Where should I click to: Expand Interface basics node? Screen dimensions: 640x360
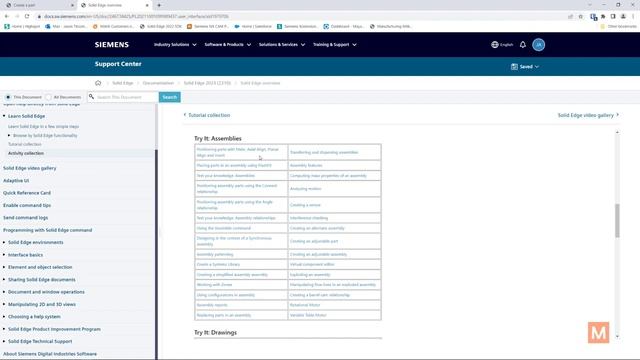point(4,255)
